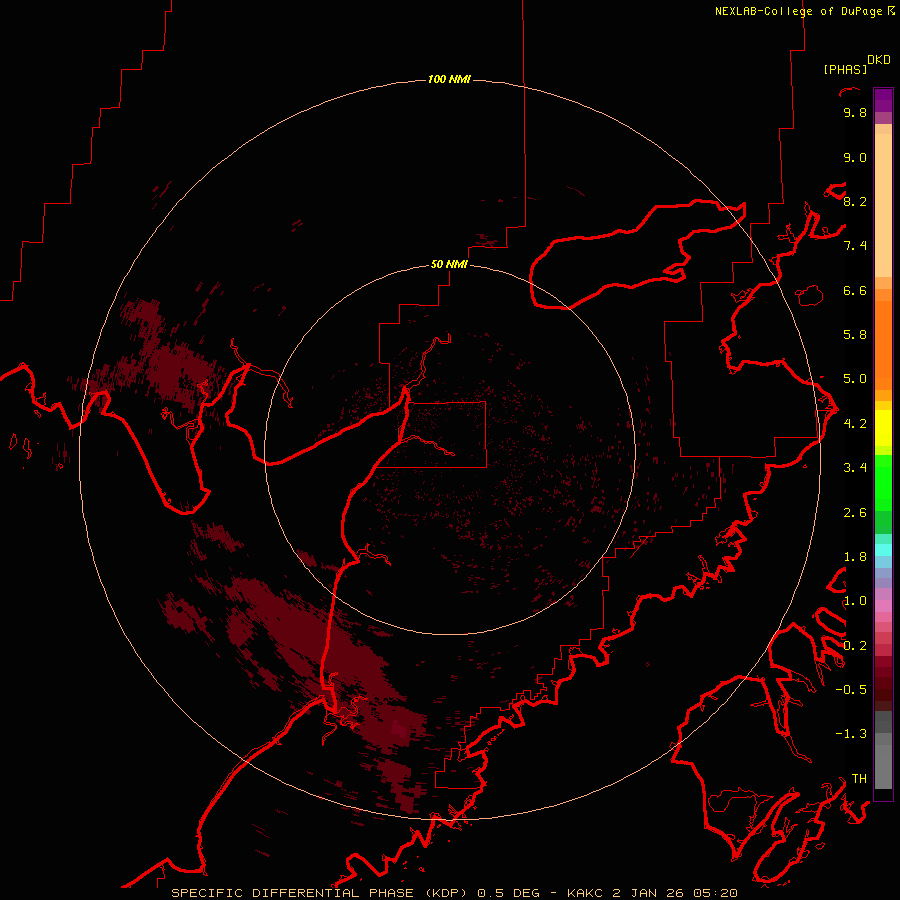
Task: Click the 05:20 timestamp in the caption
Action: click(715, 893)
